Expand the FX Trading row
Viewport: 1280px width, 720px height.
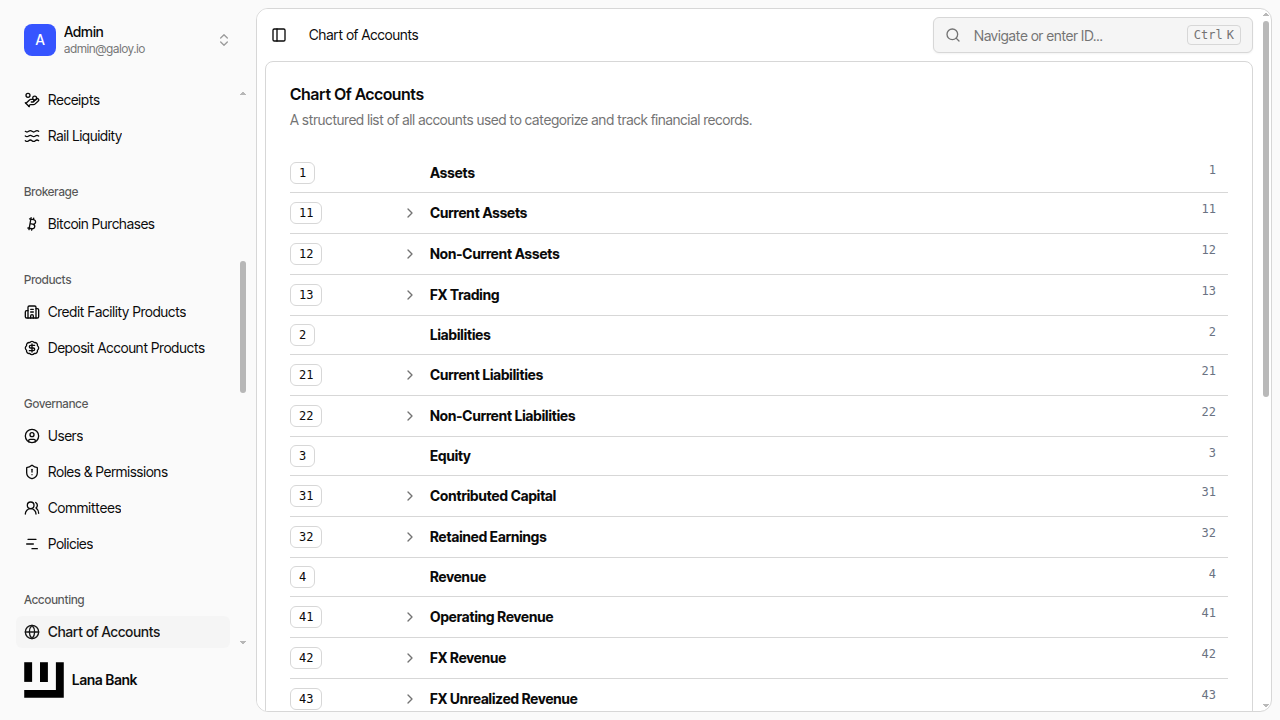click(x=410, y=295)
